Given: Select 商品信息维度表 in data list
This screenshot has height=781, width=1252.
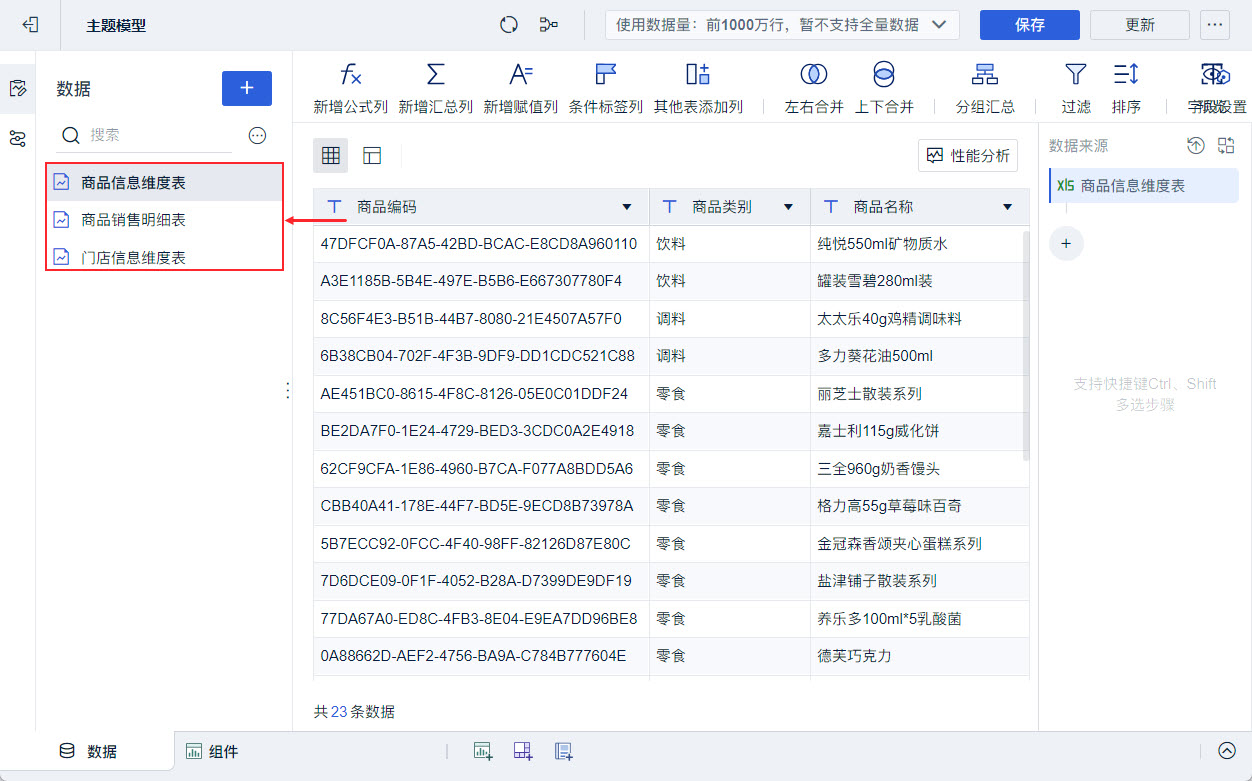Looking at the screenshot, I should click(x=164, y=183).
